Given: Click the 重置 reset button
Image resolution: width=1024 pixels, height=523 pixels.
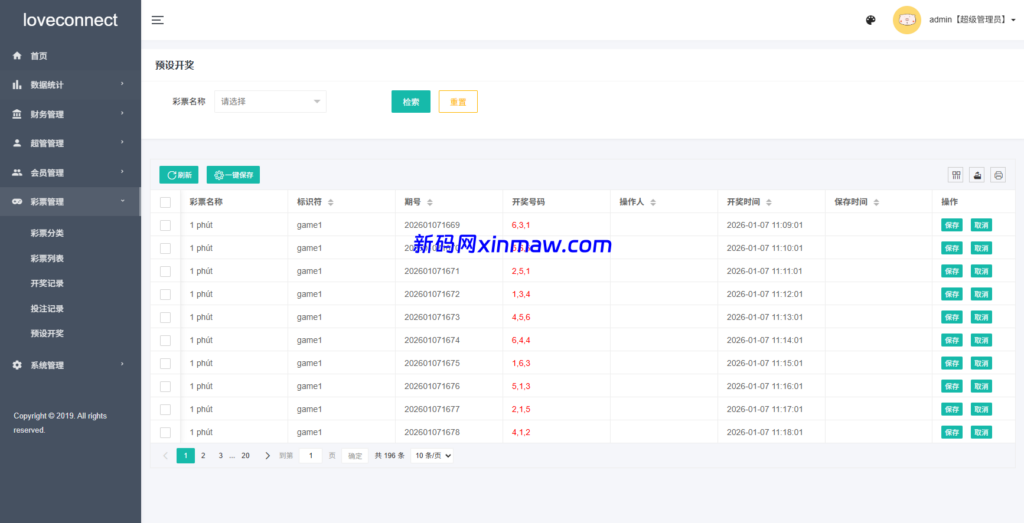Looking at the screenshot, I should [458, 101].
